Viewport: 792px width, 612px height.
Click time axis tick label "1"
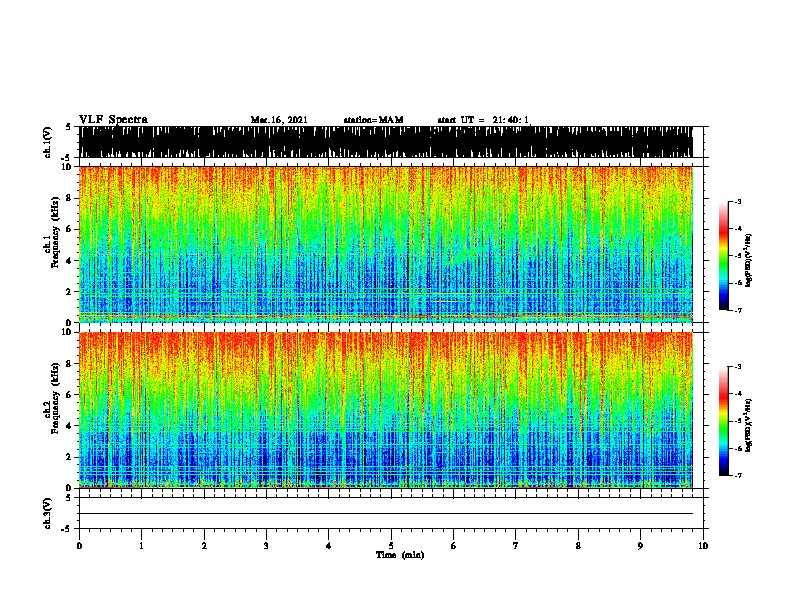point(141,546)
